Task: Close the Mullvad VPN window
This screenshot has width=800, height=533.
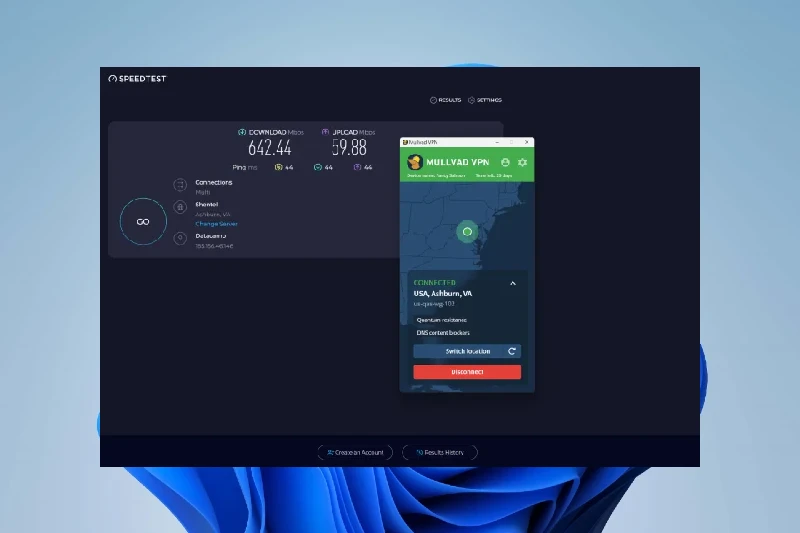Action: coord(527,142)
